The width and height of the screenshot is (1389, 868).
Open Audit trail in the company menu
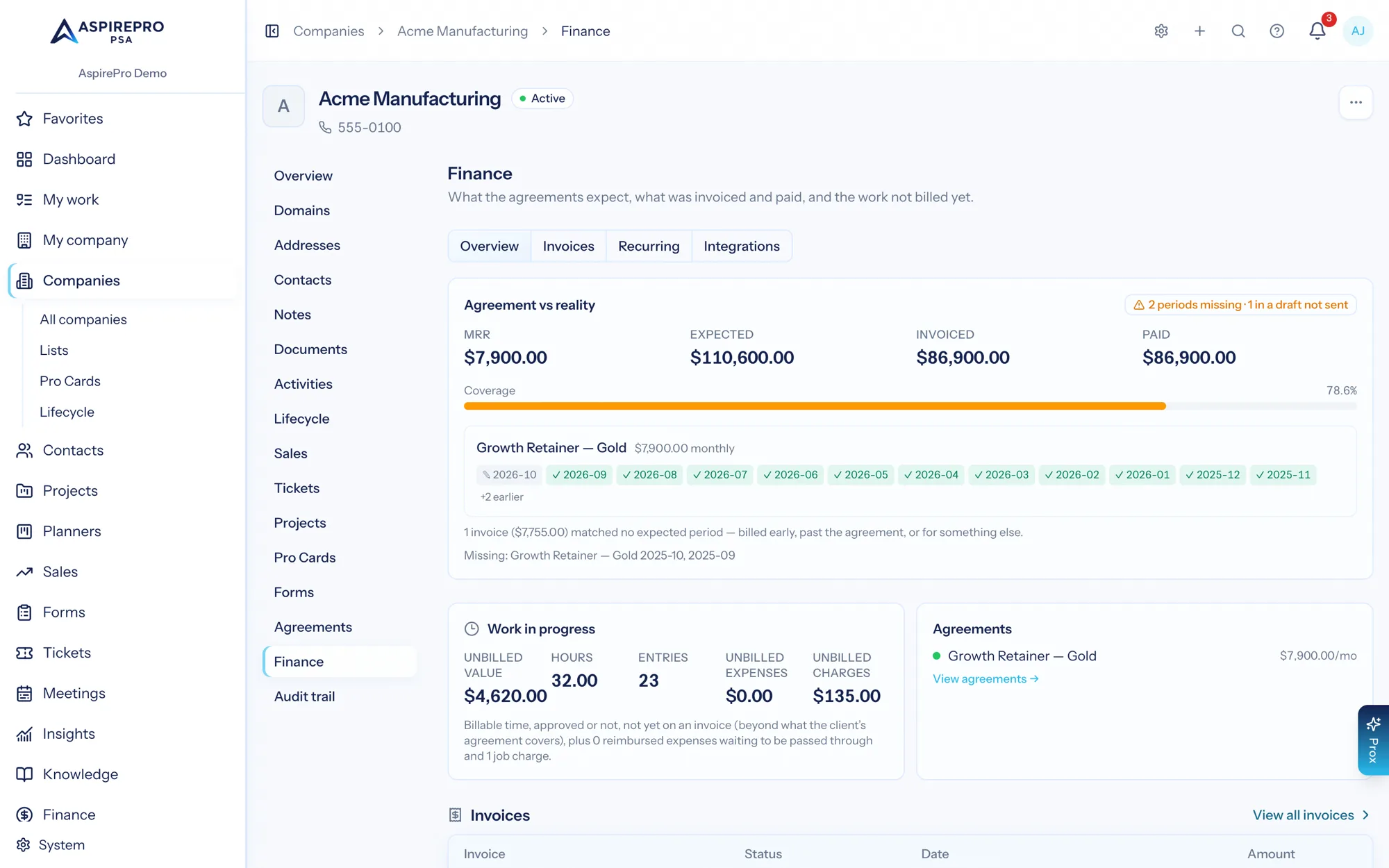point(304,696)
